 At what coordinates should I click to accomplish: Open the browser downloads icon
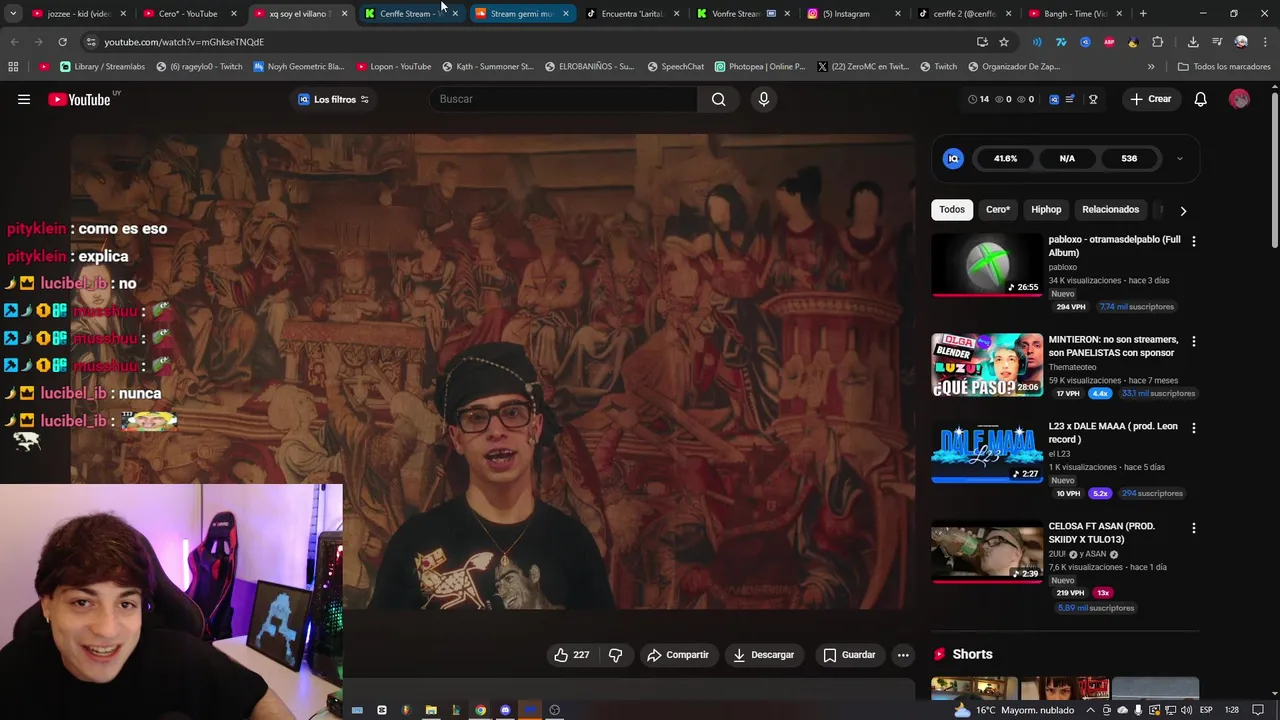[x=1193, y=42]
